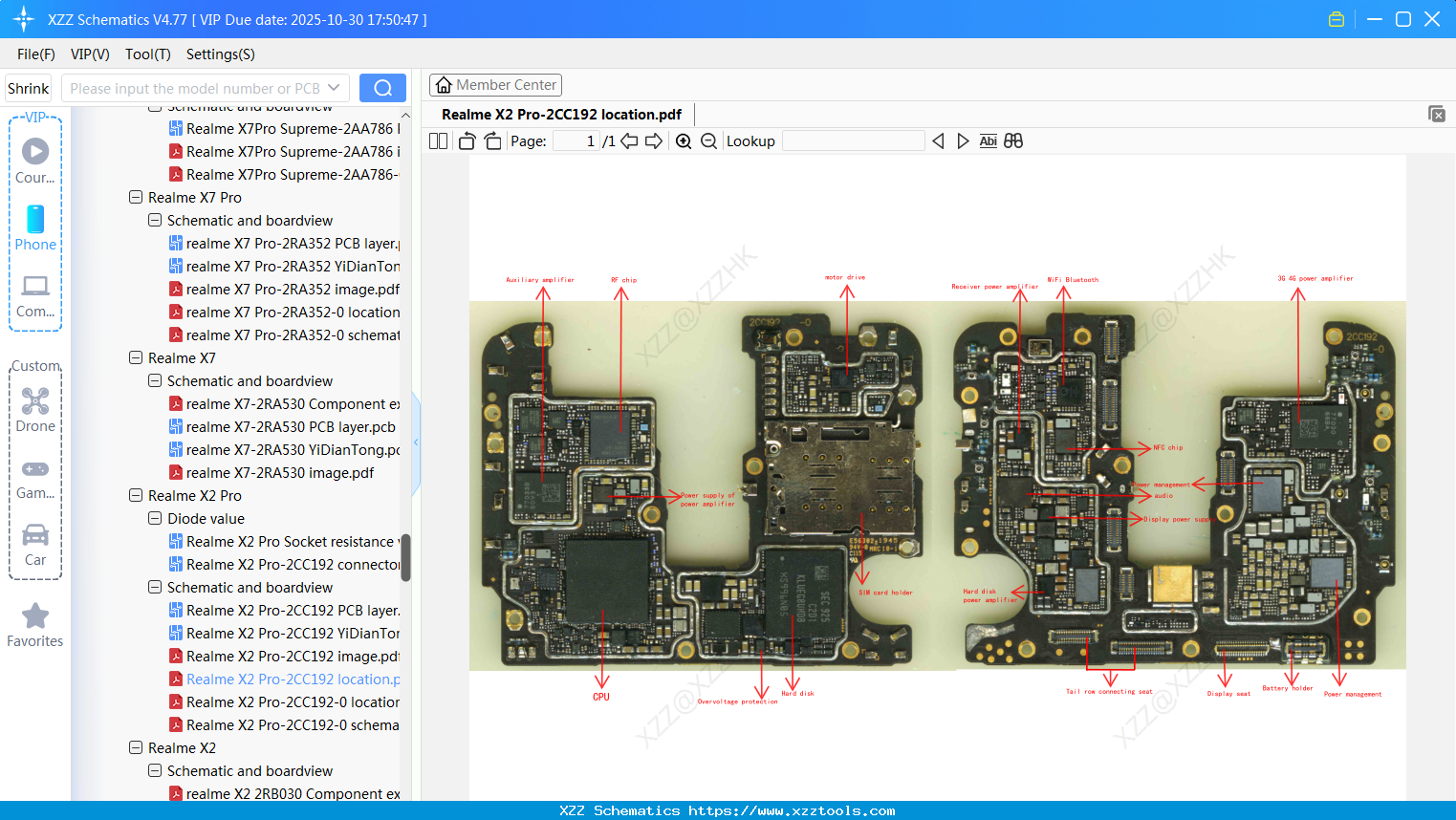Click the zoom in magnifier icon
Viewport: 1456px width, 820px height.
684,141
